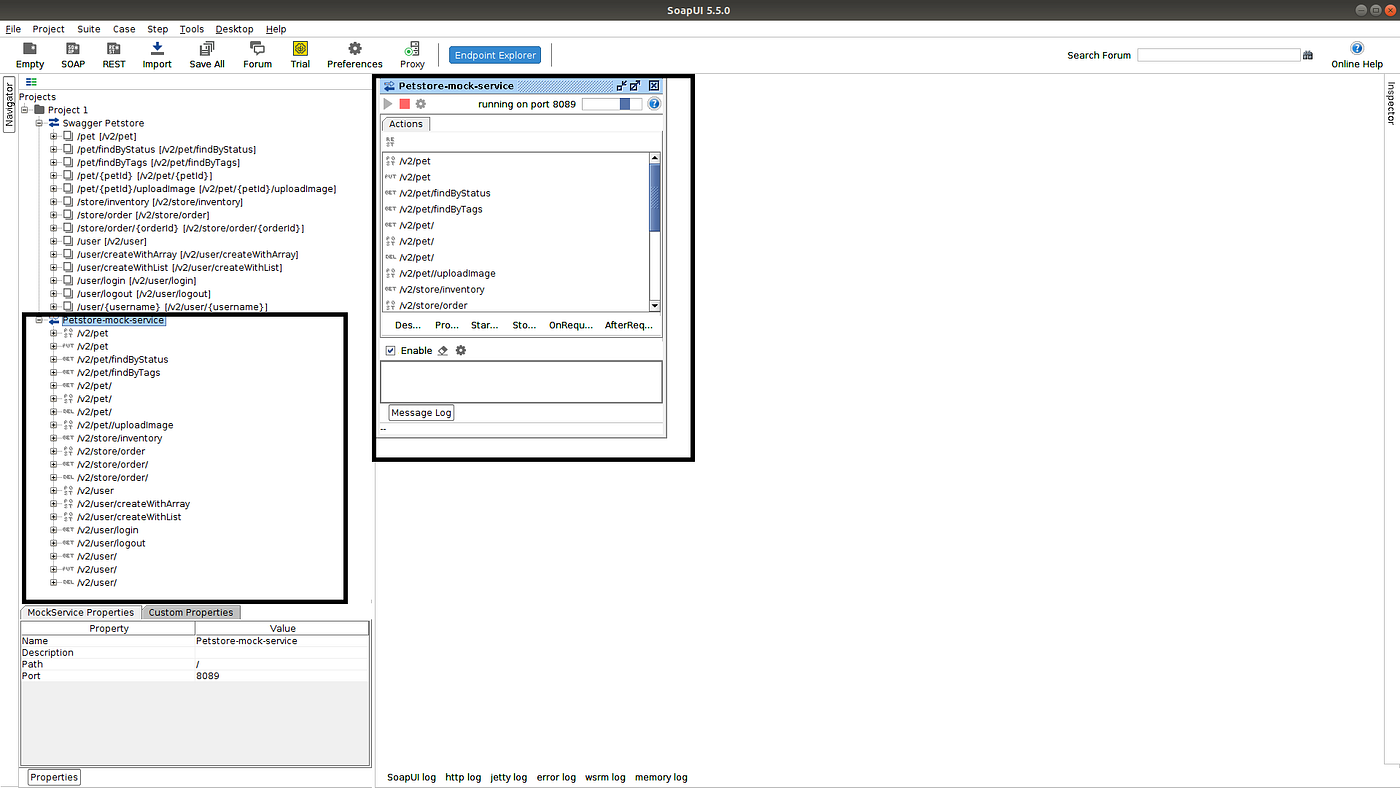Viewport: 1400px width, 788px height.
Task: Collapse the Project 1 tree node
Action: coord(26,110)
